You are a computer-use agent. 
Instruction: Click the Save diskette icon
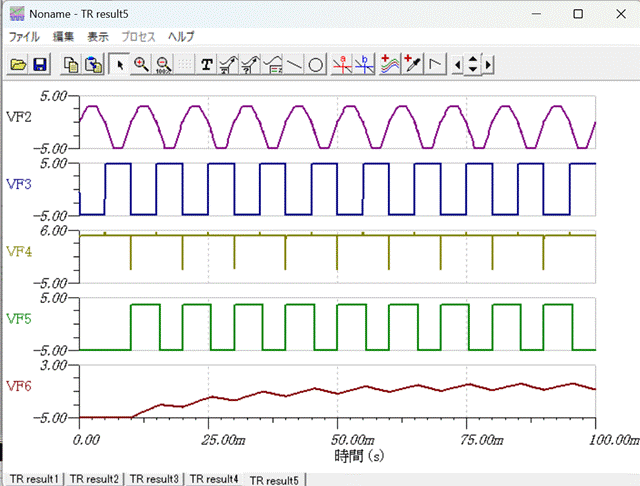(x=40, y=64)
